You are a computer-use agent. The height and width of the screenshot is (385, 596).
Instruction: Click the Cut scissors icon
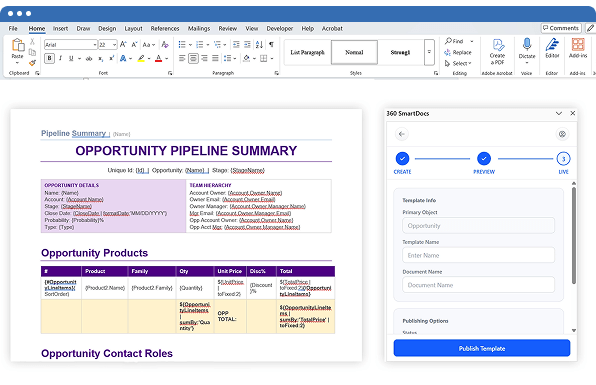(x=32, y=41)
